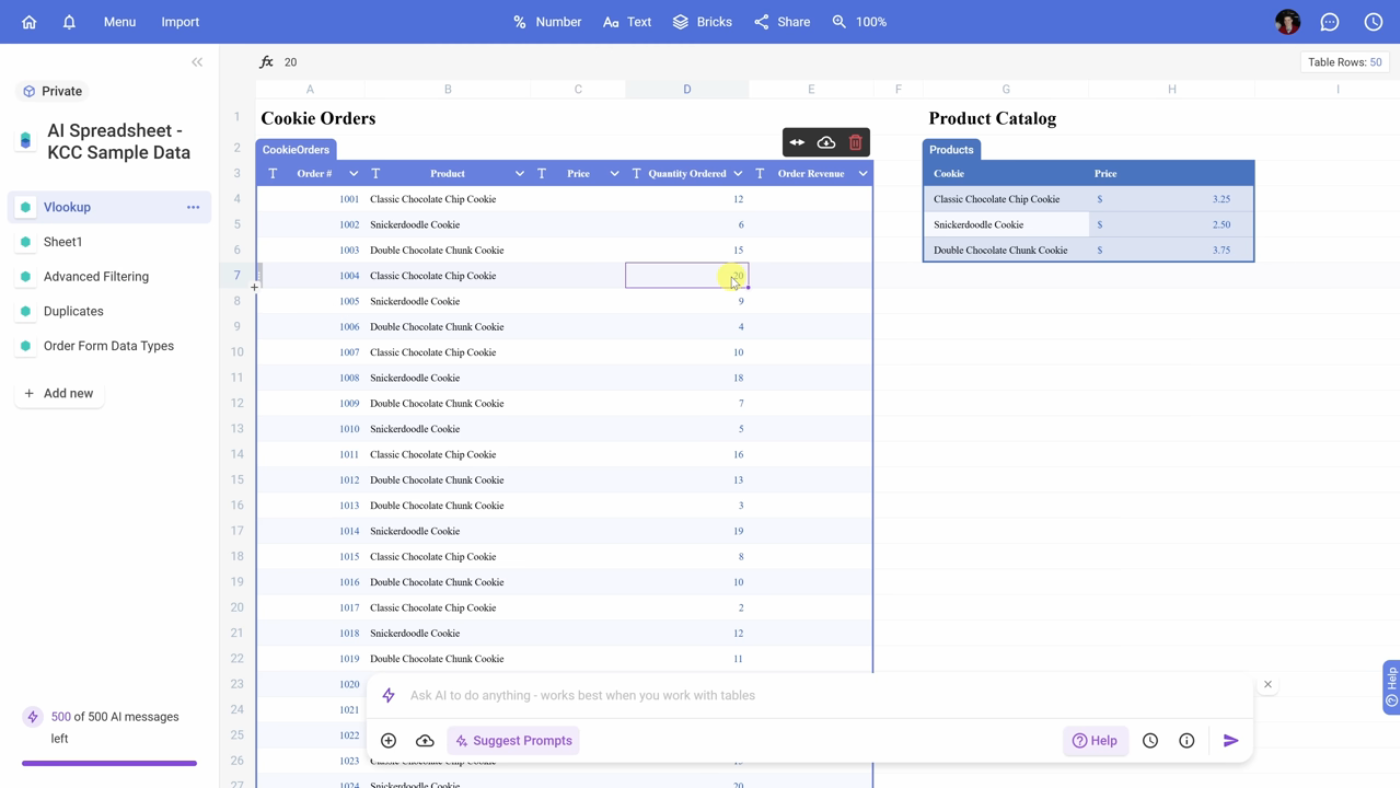Open the Menu item
Image resolution: width=1400 pixels, height=788 pixels.
pyautogui.click(x=120, y=22)
